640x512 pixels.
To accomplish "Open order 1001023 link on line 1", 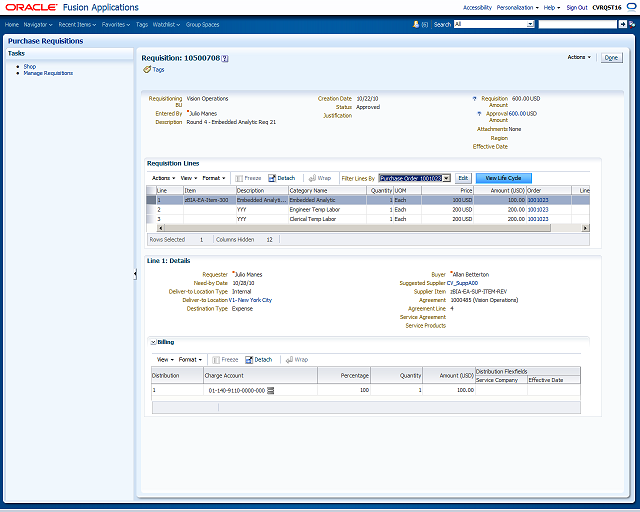I will click(538, 200).
